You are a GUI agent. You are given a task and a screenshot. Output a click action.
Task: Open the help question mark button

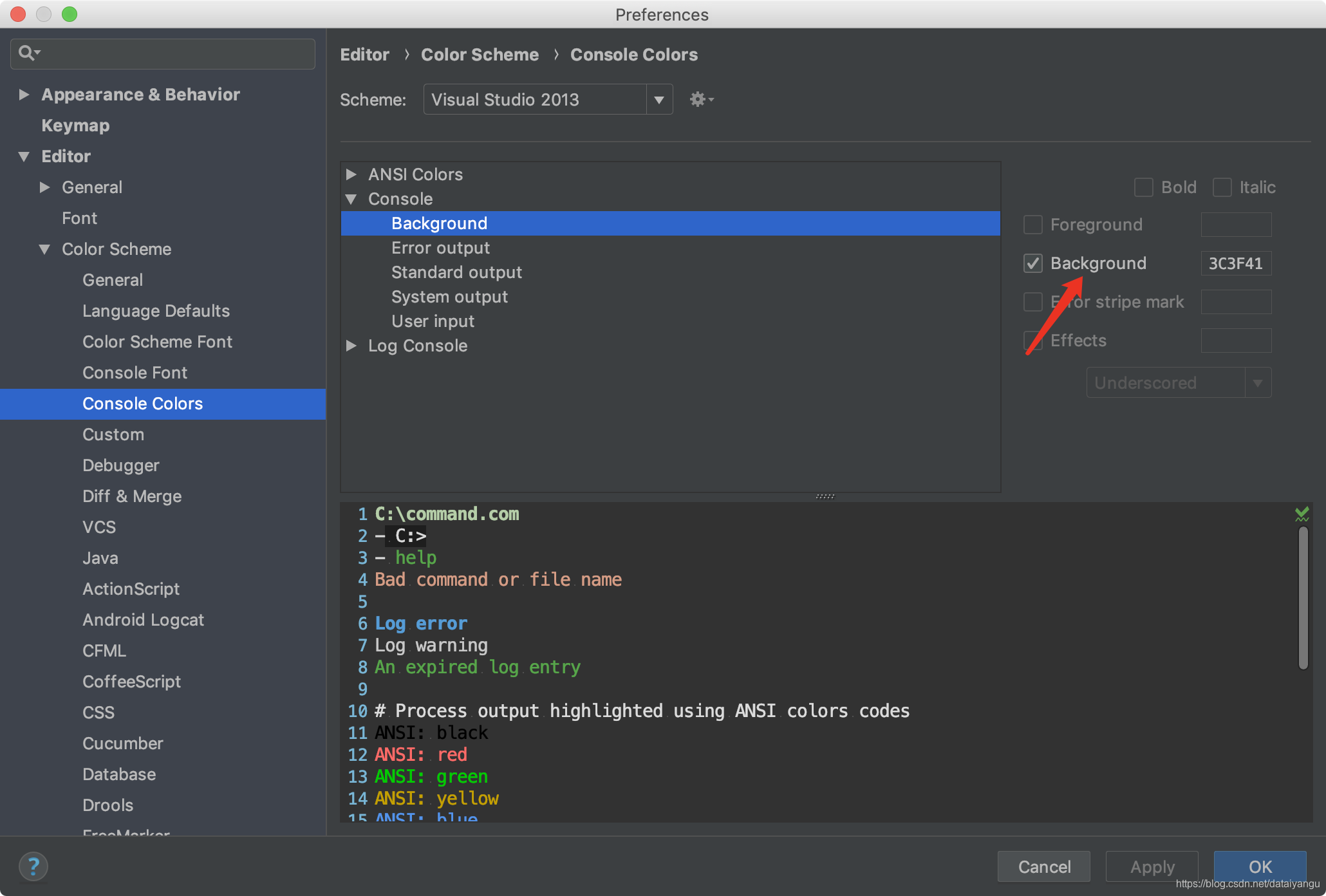(33, 866)
